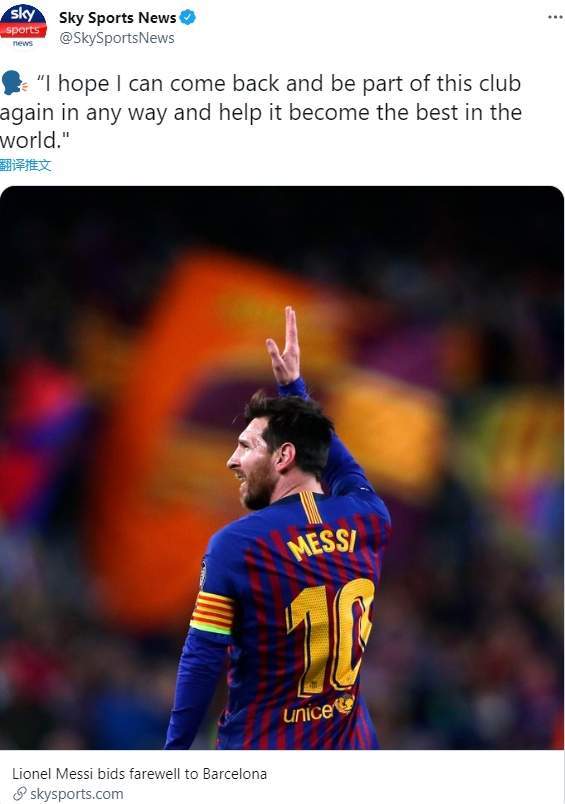The height and width of the screenshot is (804, 565).
Task: Open the Sky Sports News account name
Action: (117, 17)
